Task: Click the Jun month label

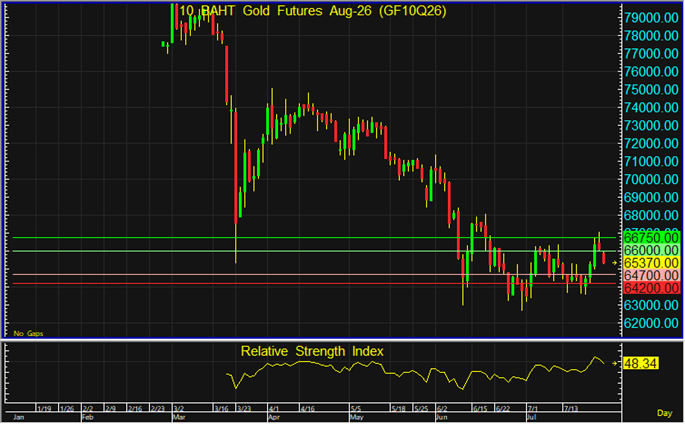Action: 442,417
